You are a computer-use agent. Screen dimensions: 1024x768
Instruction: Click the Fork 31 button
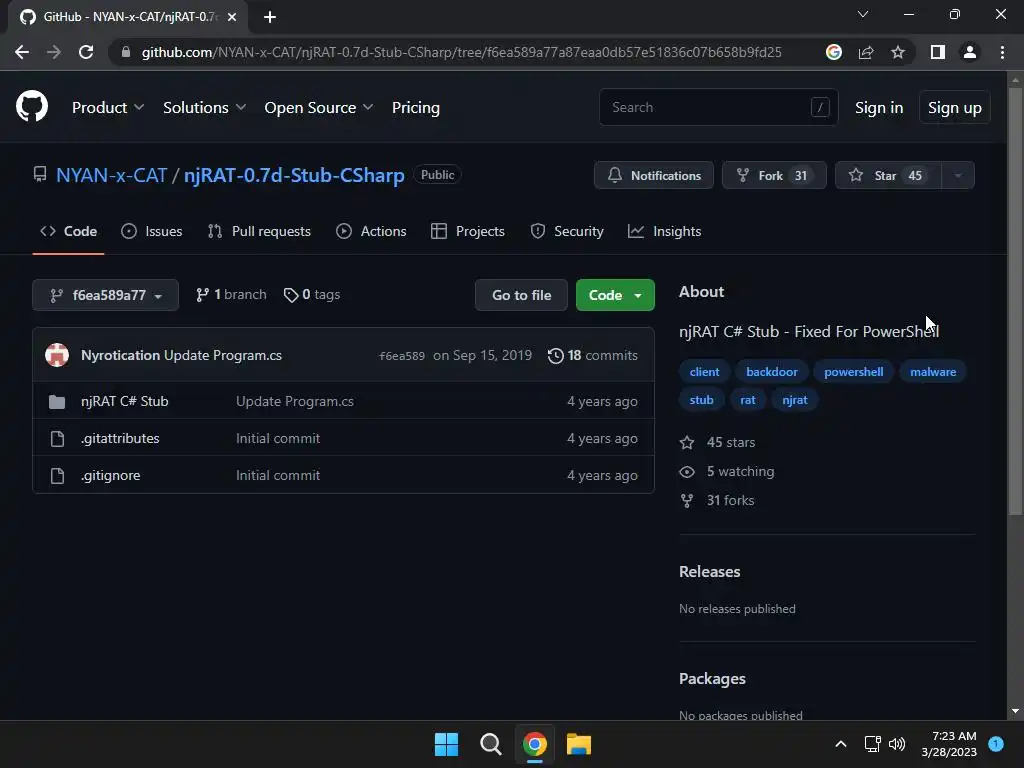click(x=774, y=176)
